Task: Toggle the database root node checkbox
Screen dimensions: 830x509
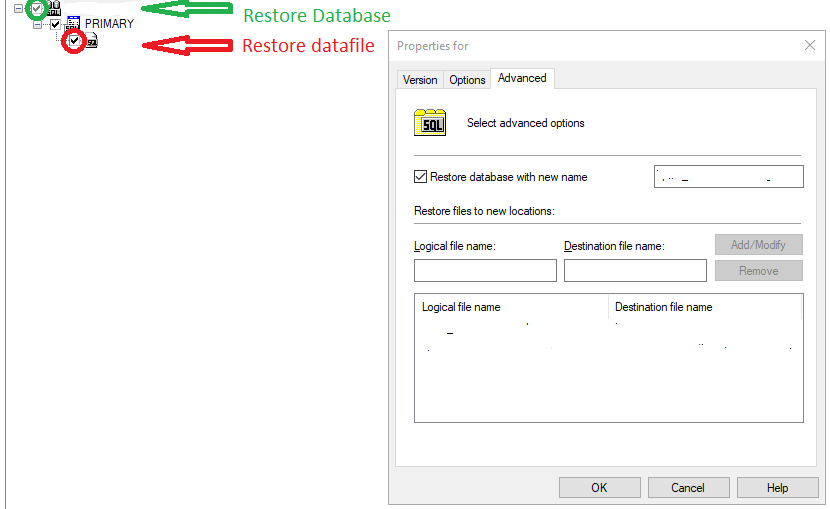Action: [x=37, y=8]
